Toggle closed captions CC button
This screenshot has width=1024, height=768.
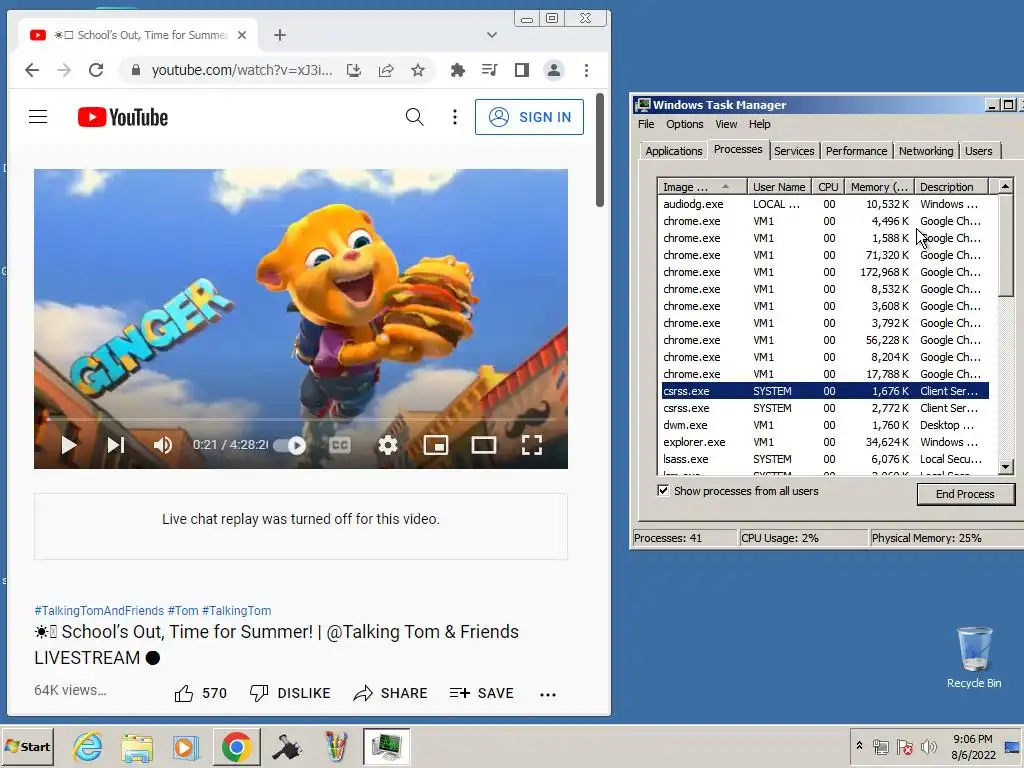[340, 445]
